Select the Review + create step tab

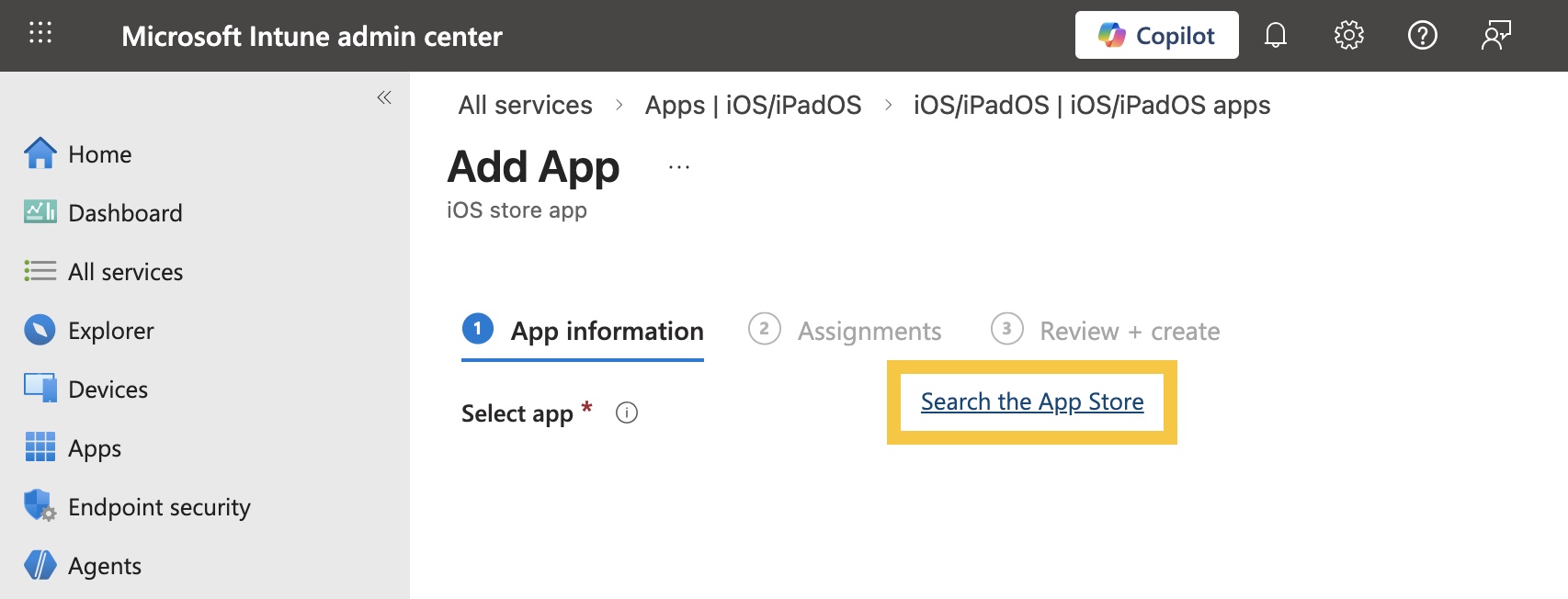click(x=1105, y=331)
